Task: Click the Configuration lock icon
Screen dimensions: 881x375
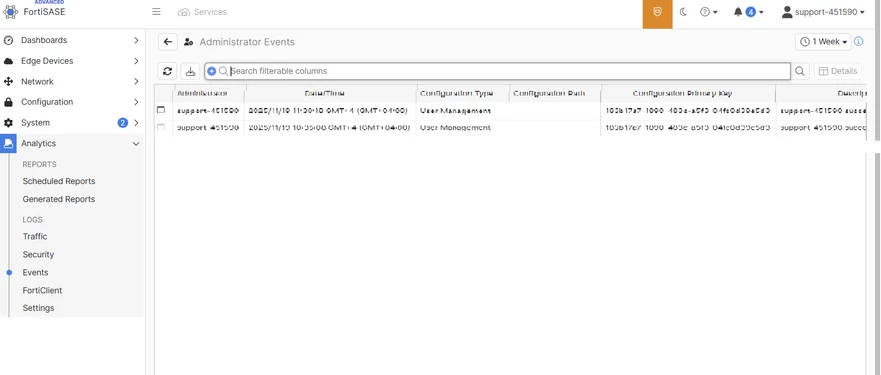Action: (8, 102)
